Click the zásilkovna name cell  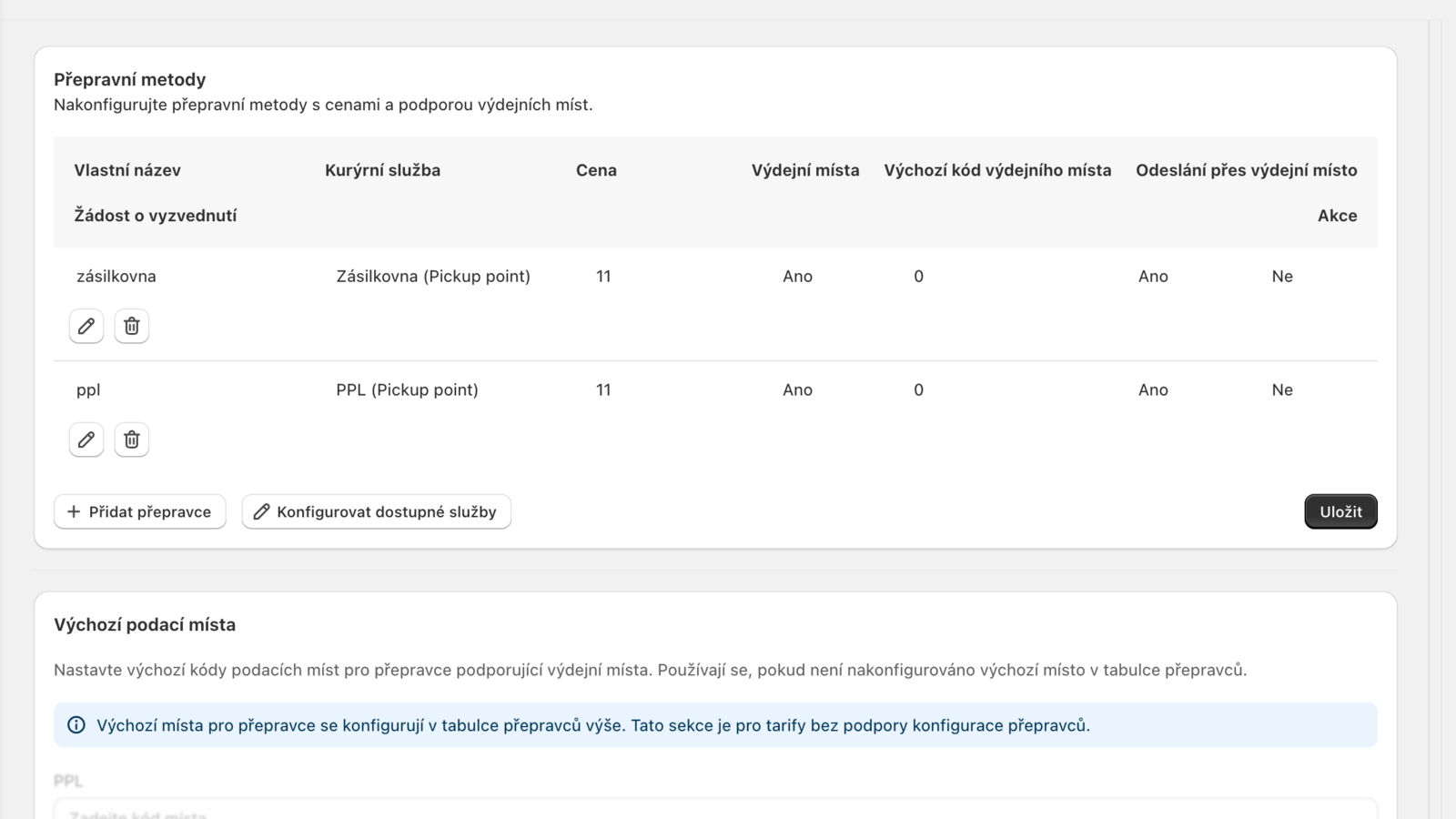(x=116, y=277)
